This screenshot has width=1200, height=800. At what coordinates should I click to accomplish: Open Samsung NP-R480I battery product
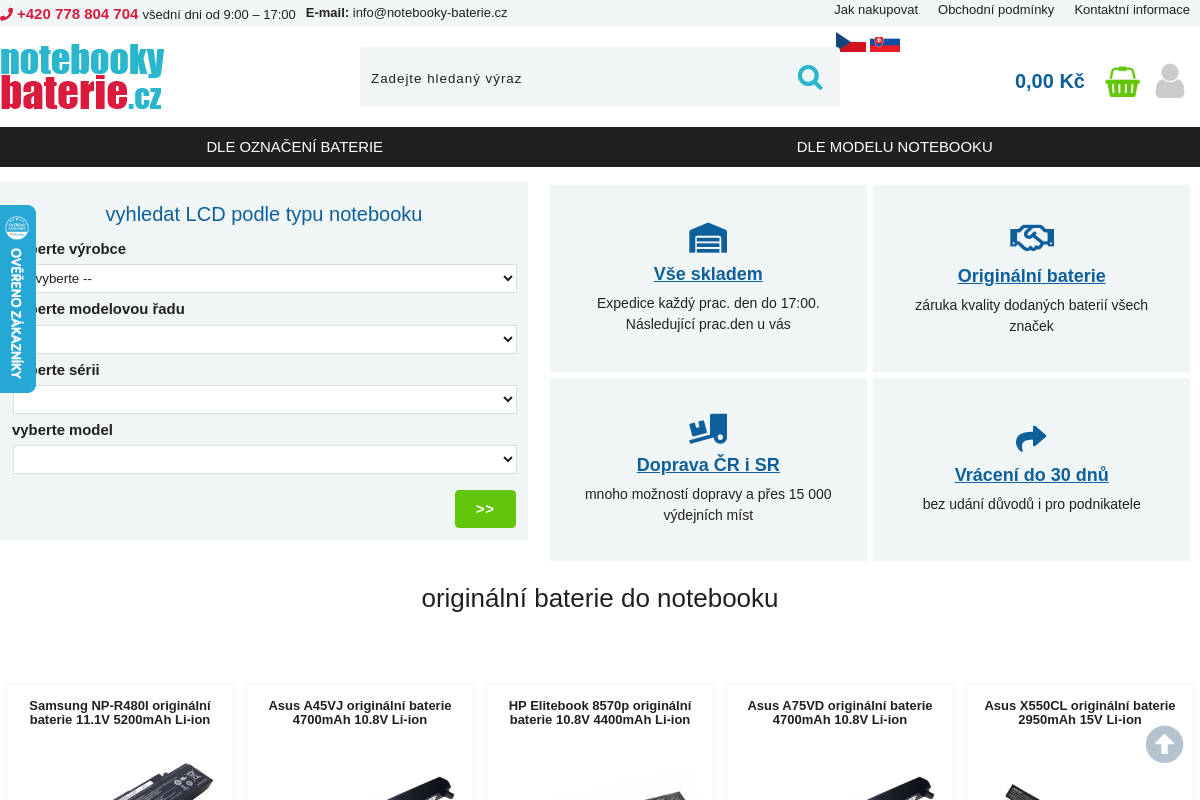(120, 712)
